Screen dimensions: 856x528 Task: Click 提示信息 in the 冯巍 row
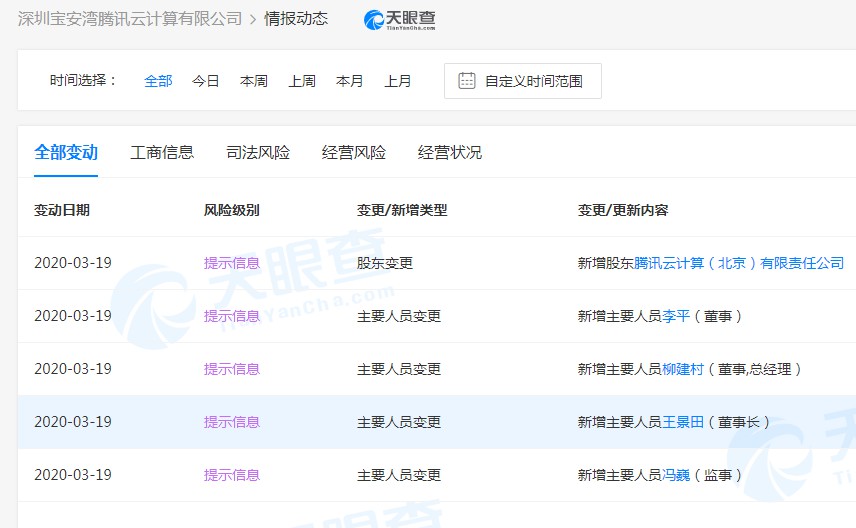232,475
